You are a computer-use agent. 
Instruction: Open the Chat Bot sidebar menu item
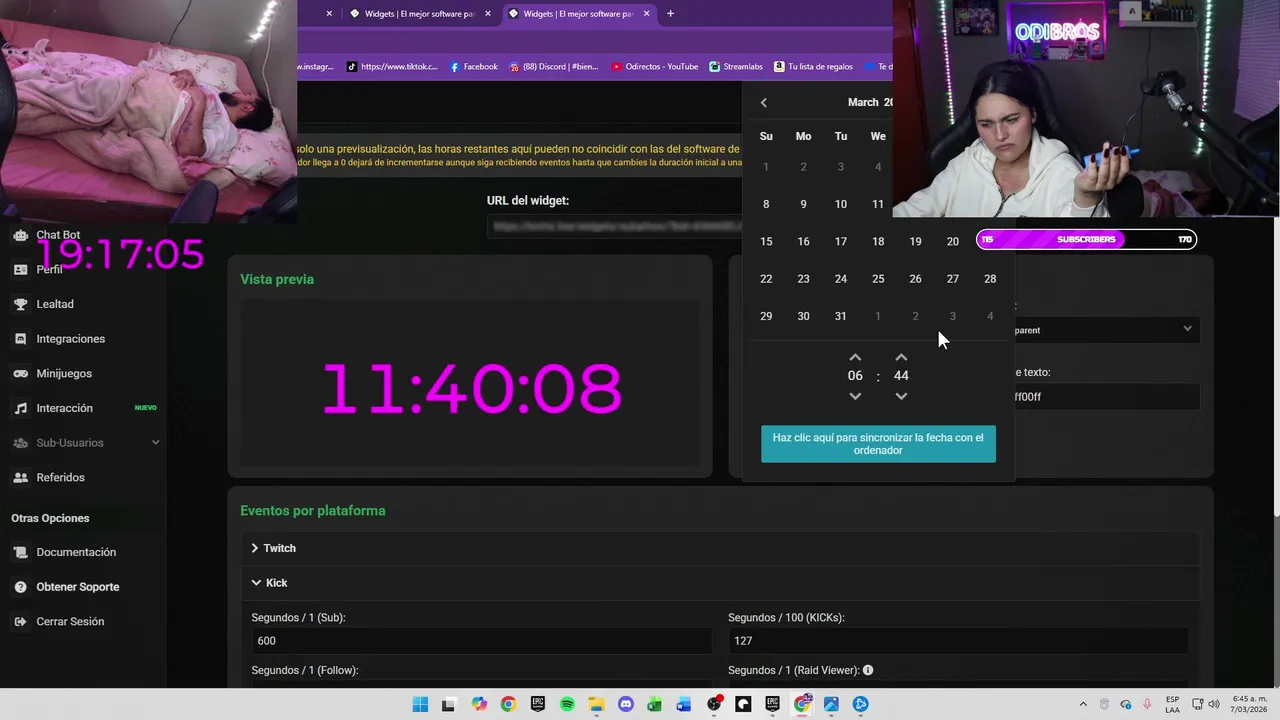pyautogui.click(x=58, y=235)
